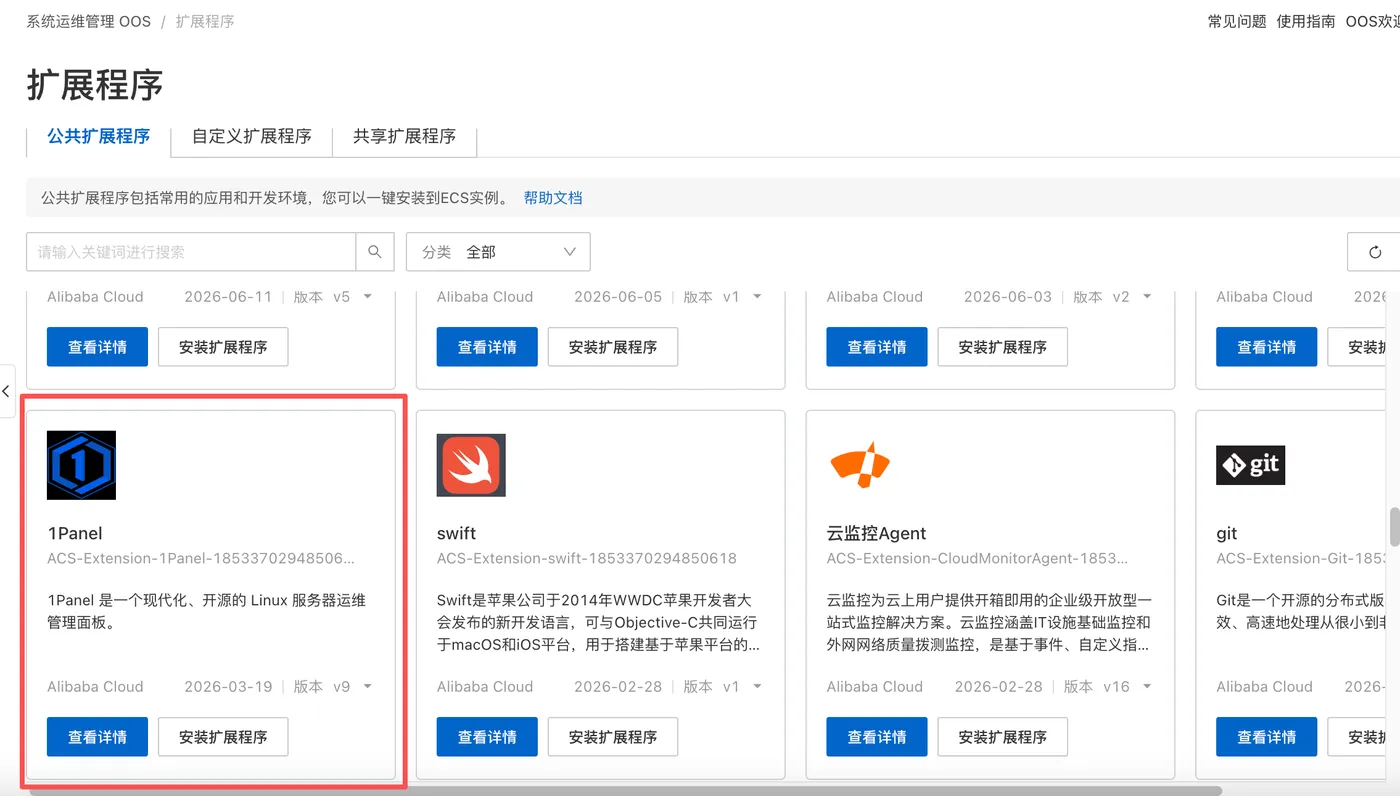Switch to 共享扩展程序 tab
The image size is (1400, 796).
[404, 136]
